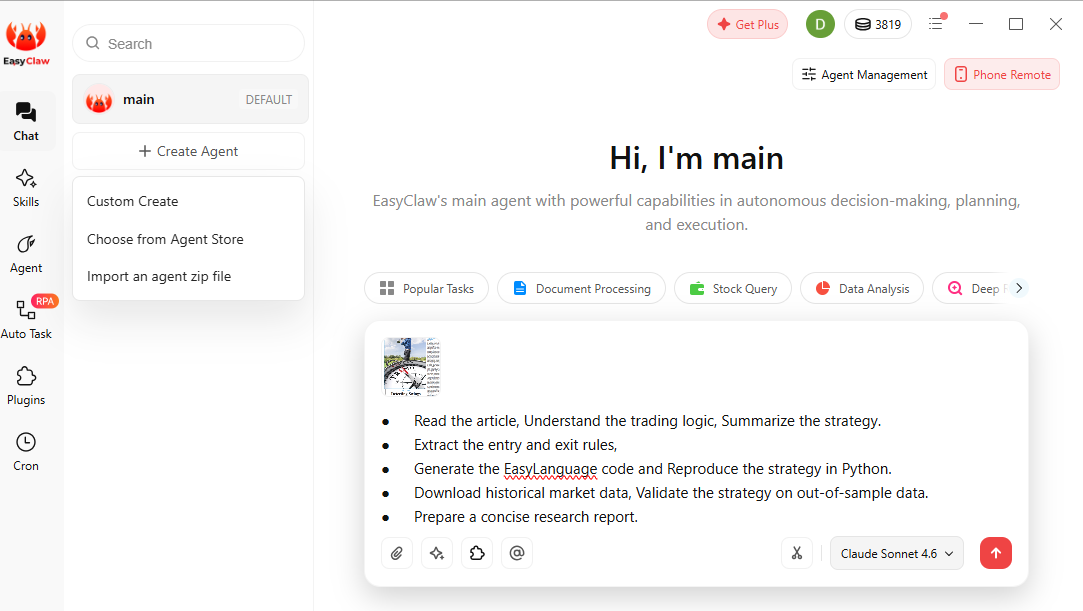Open the notifications list menu icon

click(x=937, y=23)
